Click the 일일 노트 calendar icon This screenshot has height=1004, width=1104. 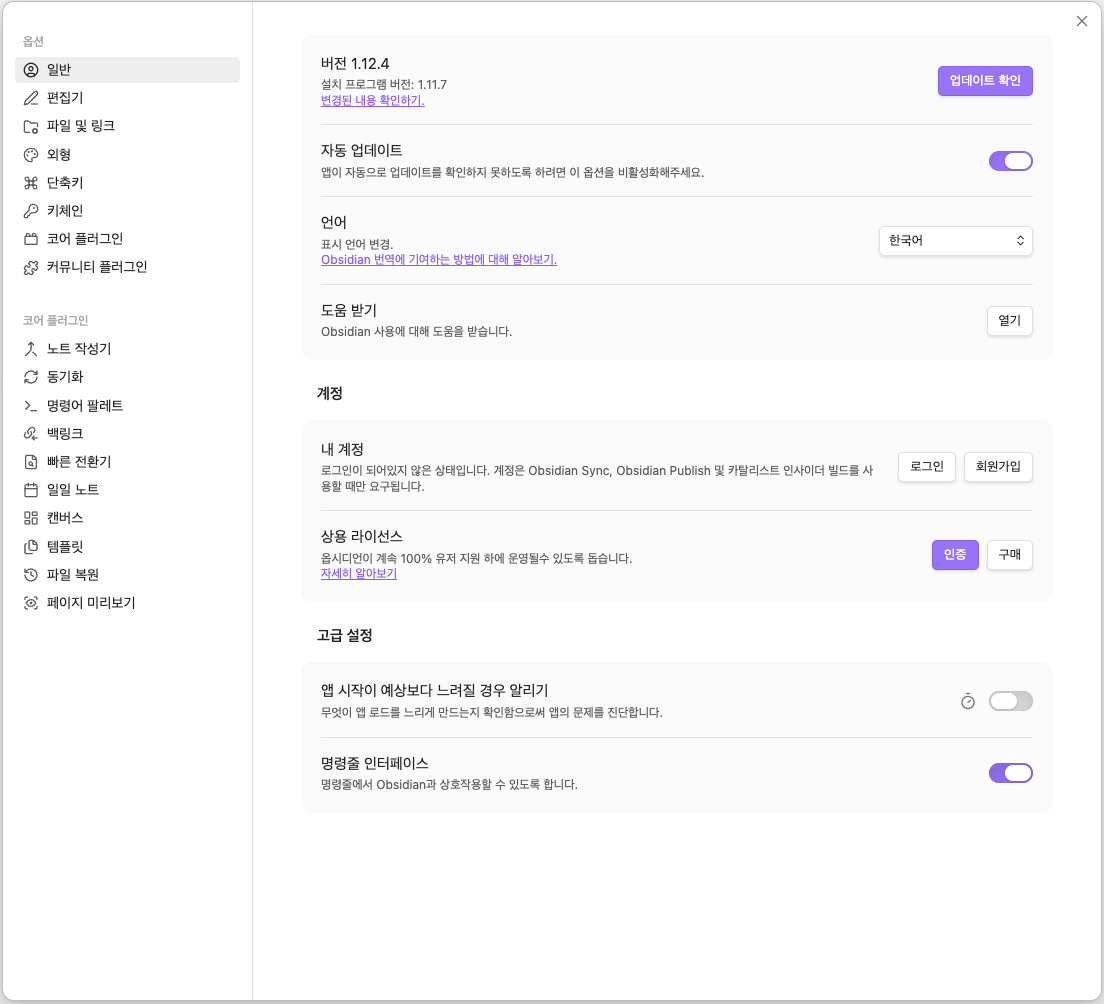31,490
